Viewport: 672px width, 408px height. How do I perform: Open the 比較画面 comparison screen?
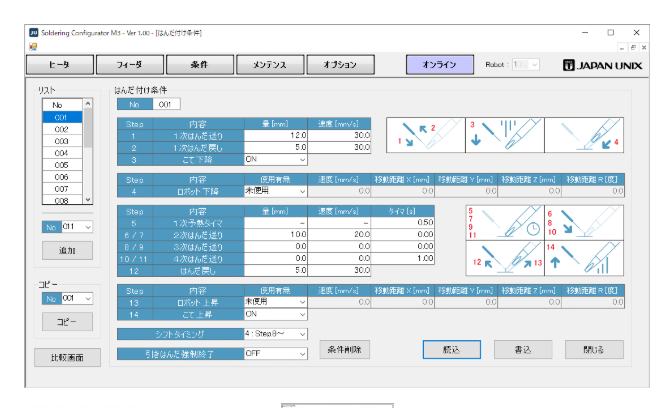(x=67, y=357)
